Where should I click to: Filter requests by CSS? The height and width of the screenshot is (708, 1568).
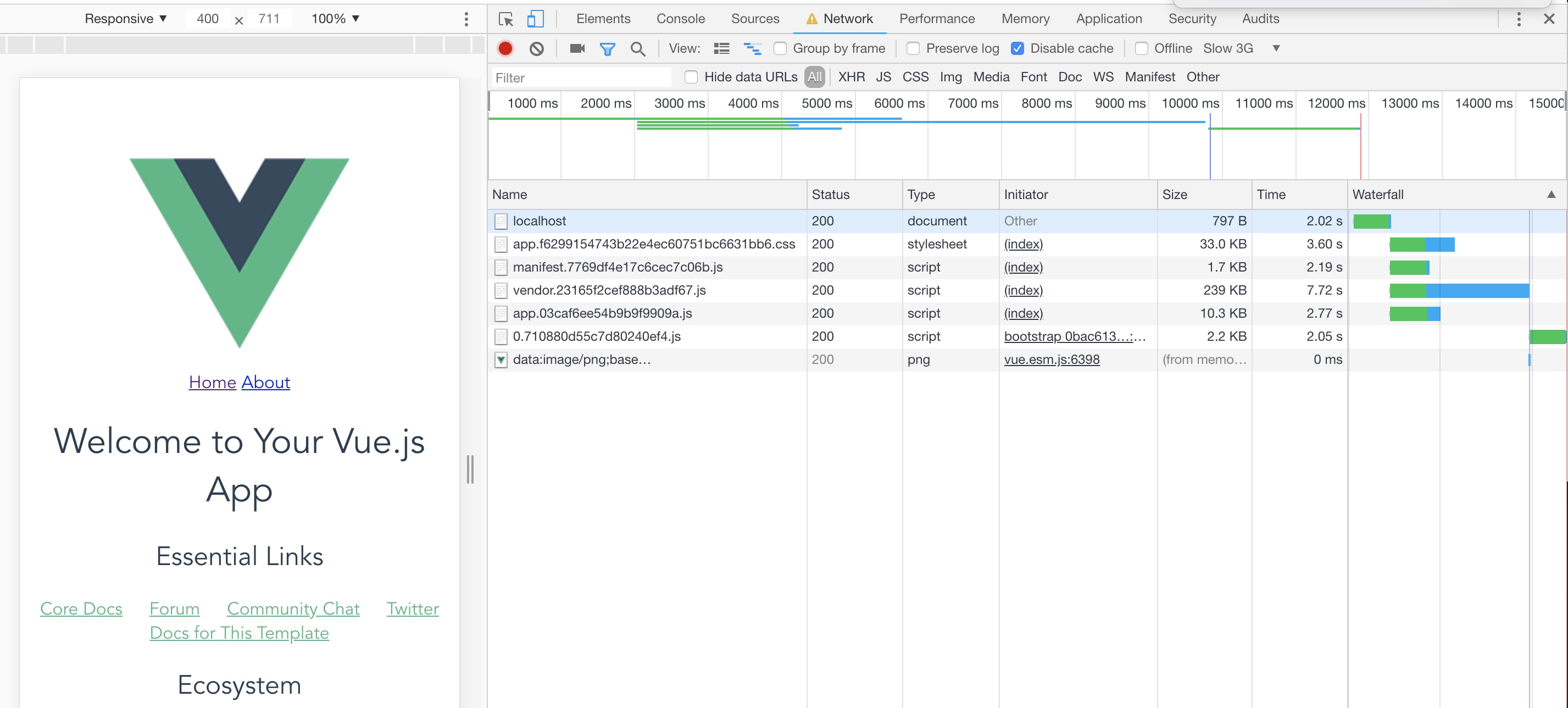[915, 77]
